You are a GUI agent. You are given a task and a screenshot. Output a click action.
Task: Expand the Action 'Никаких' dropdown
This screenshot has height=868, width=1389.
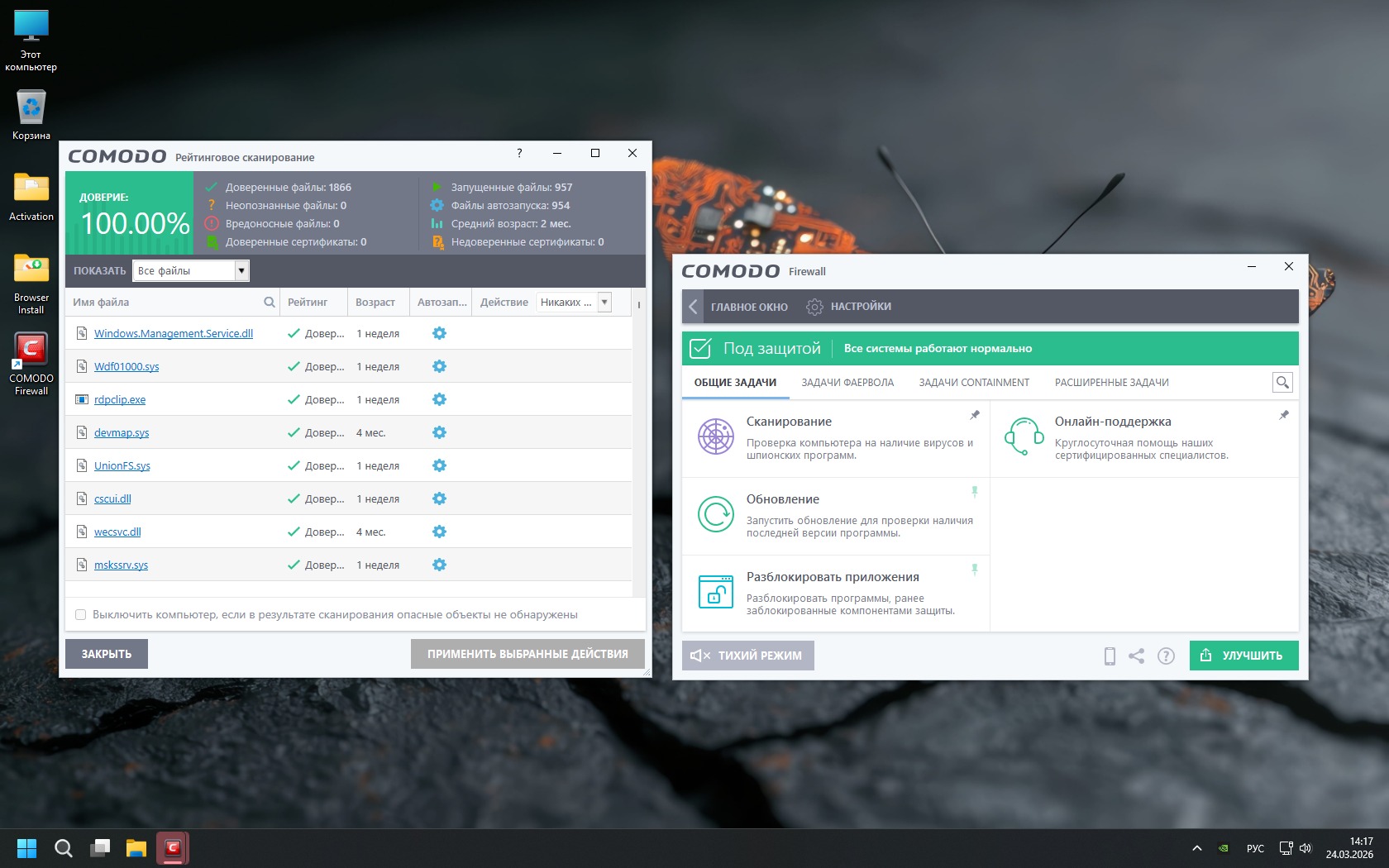[x=604, y=302]
